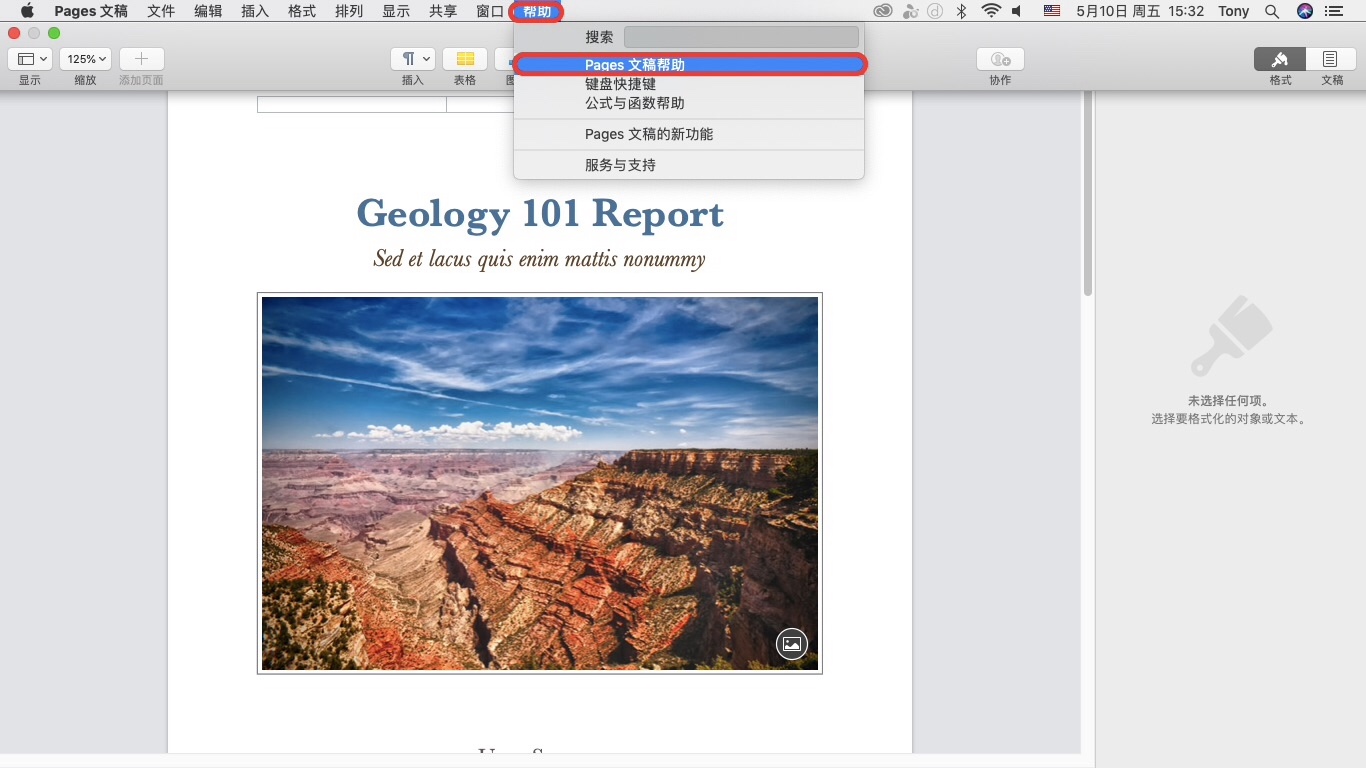
Task: Open Spotlight search magnifier in menu bar
Action: (1272, 11)
